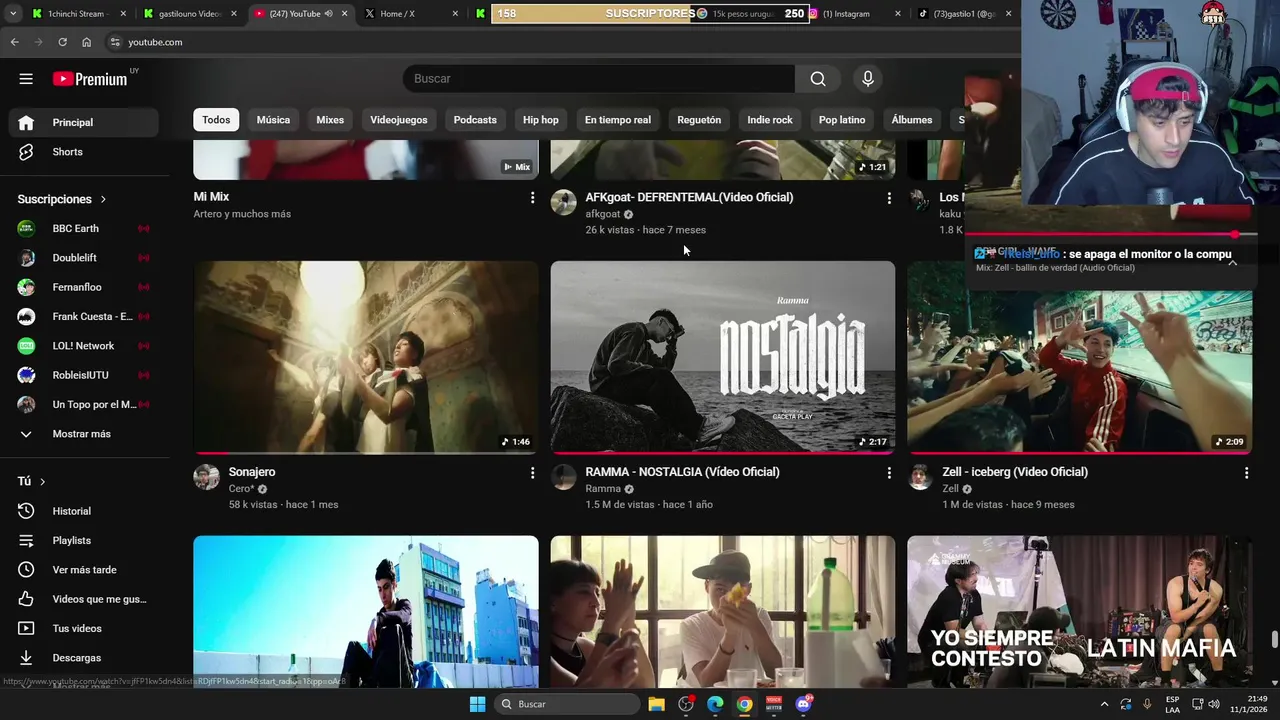Expand the Suscripciones section arrow

tap(103, 200)
